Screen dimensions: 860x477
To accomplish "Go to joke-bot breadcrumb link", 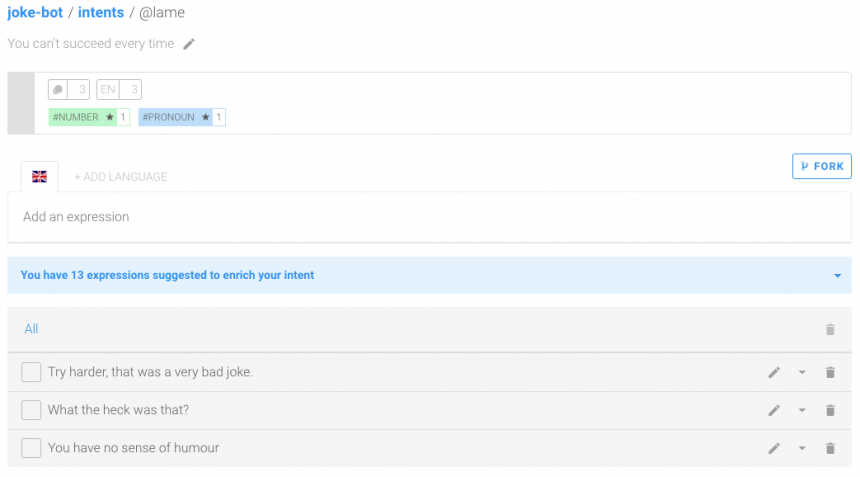I will tap(35, 13).
